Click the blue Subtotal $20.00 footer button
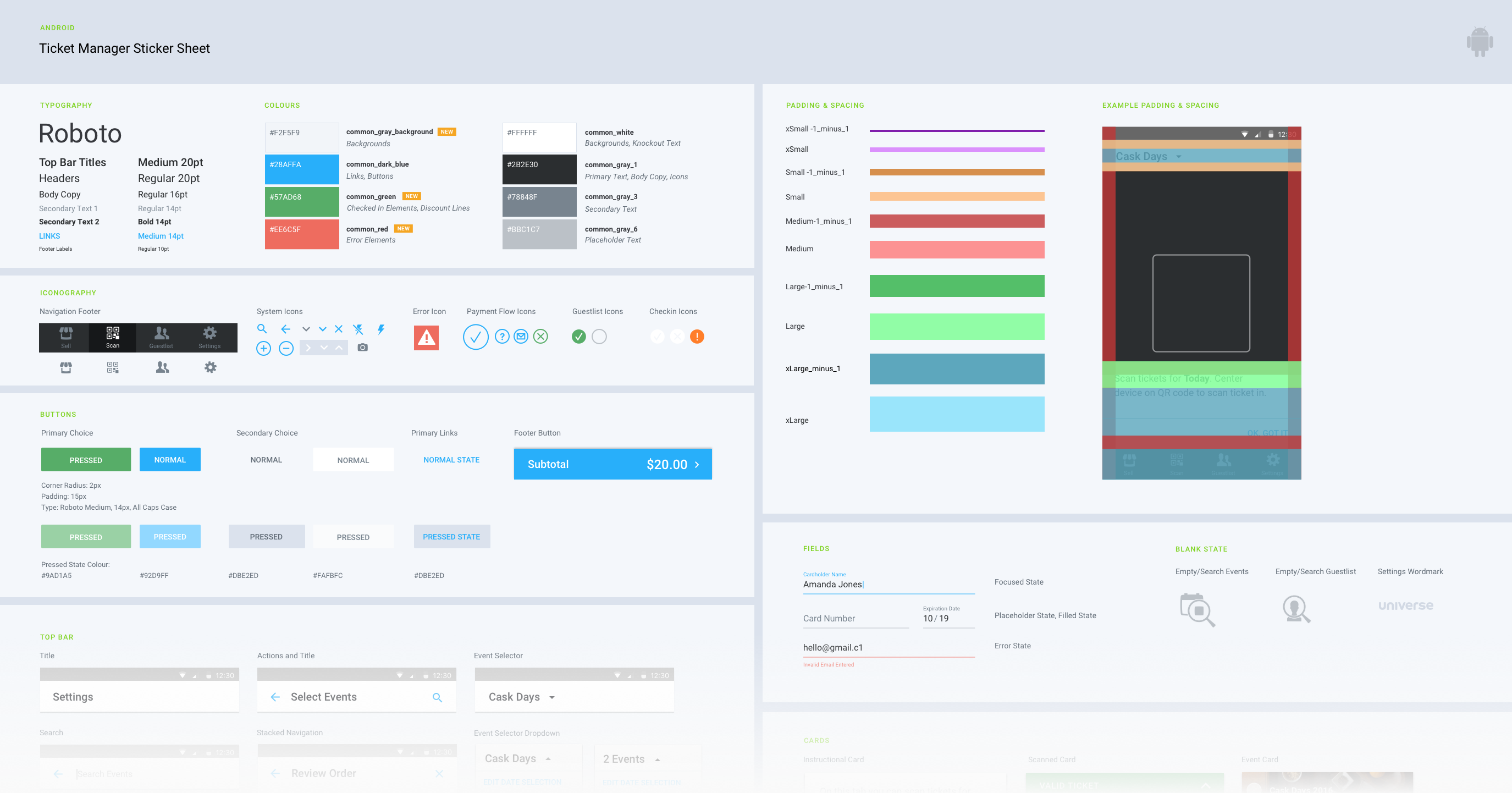The width and height of the screenshot is (1512, 793). pyautogui.click(x=613, y=464)
